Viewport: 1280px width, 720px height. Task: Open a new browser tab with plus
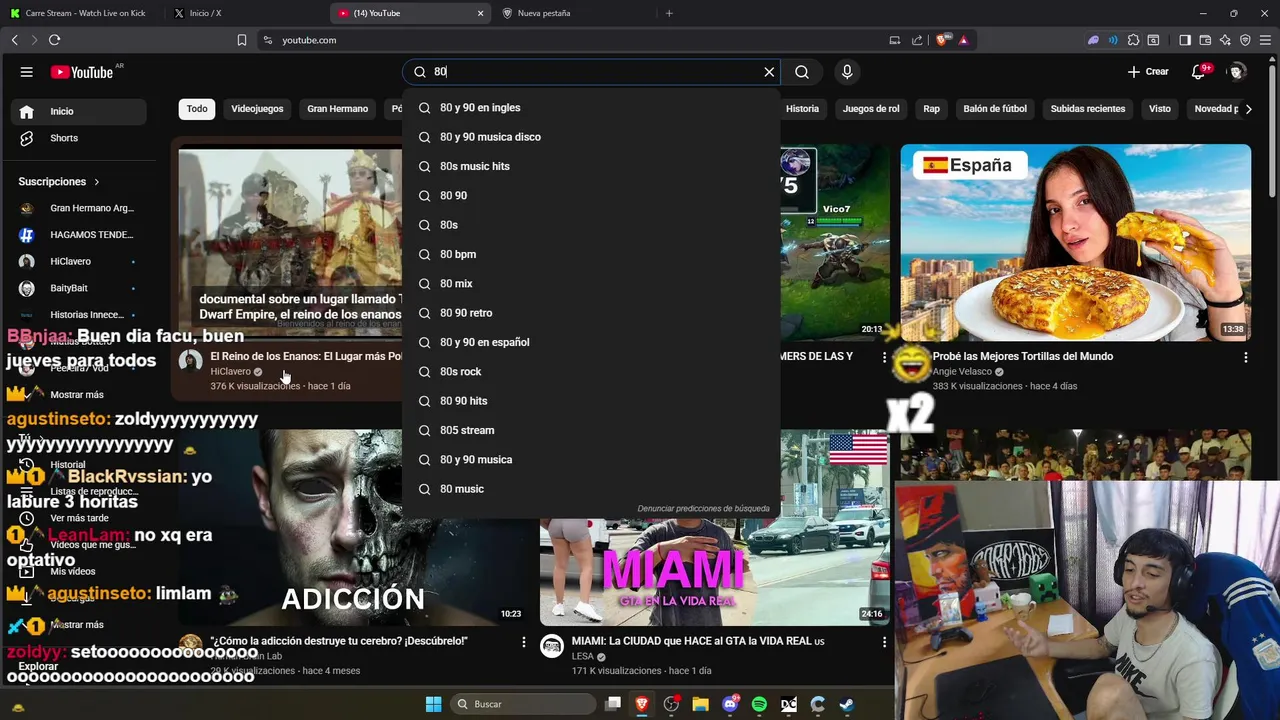669,13
